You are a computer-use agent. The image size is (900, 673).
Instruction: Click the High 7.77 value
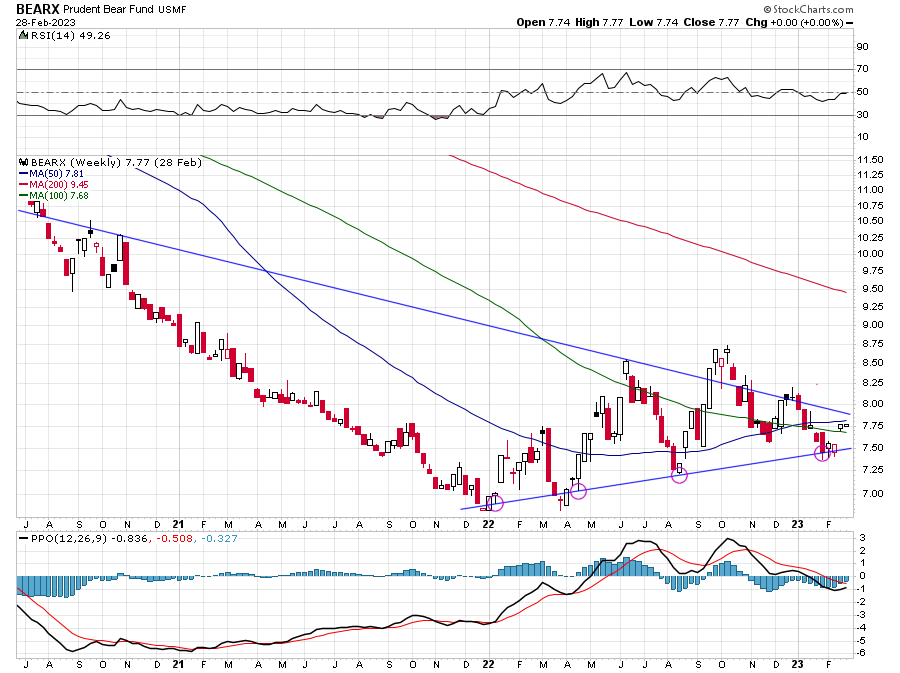click(599, 22)
